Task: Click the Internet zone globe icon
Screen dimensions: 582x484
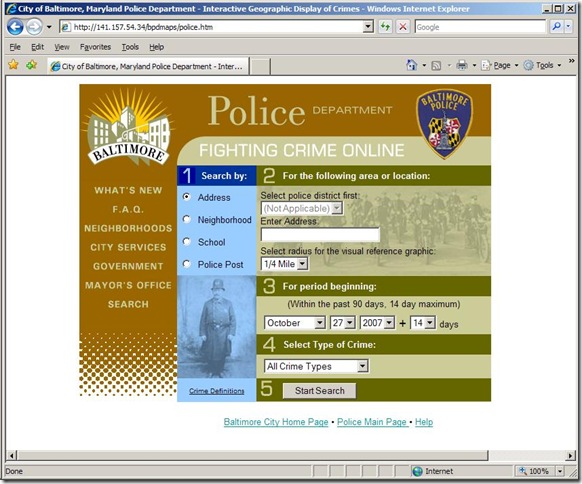Action: pyautogui.click(x=418, y=471)
